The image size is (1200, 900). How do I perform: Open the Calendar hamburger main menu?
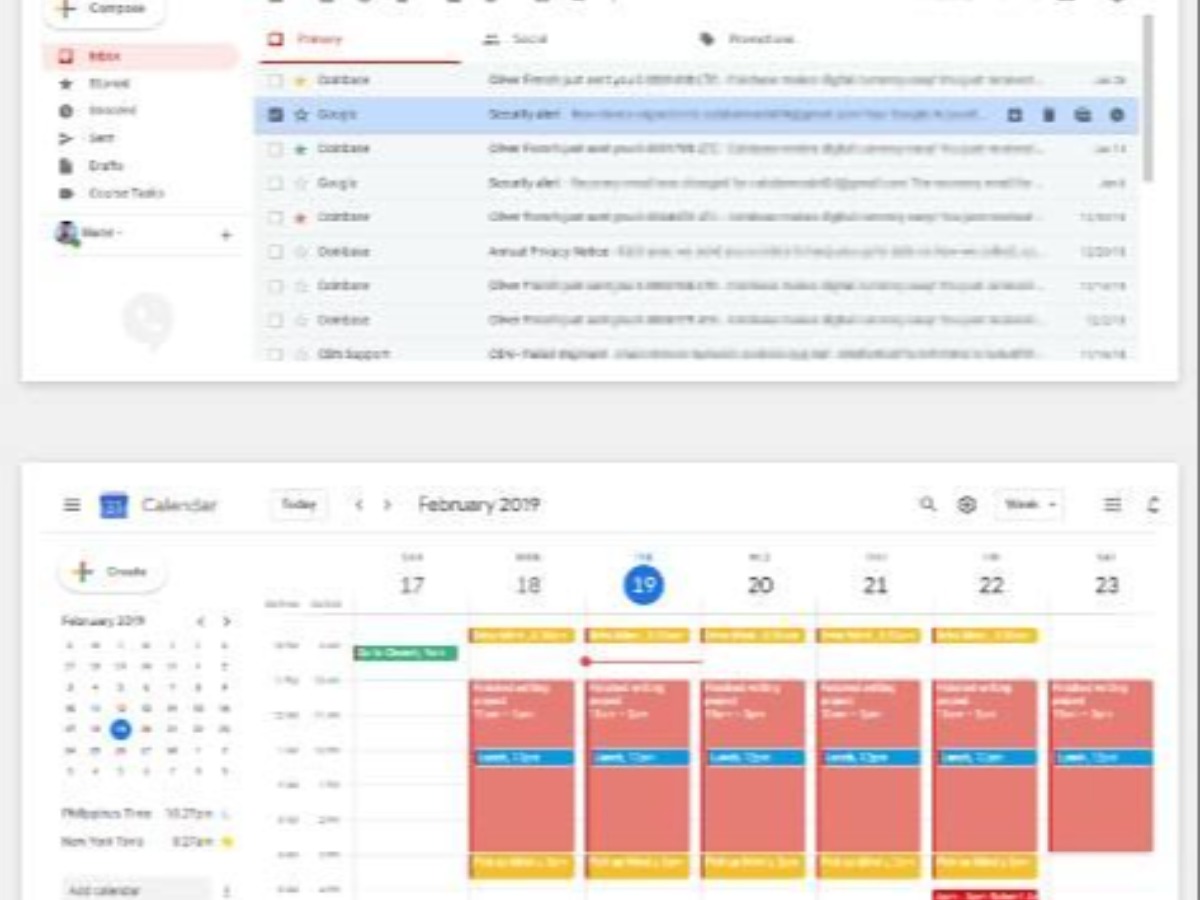coord(72,505)
